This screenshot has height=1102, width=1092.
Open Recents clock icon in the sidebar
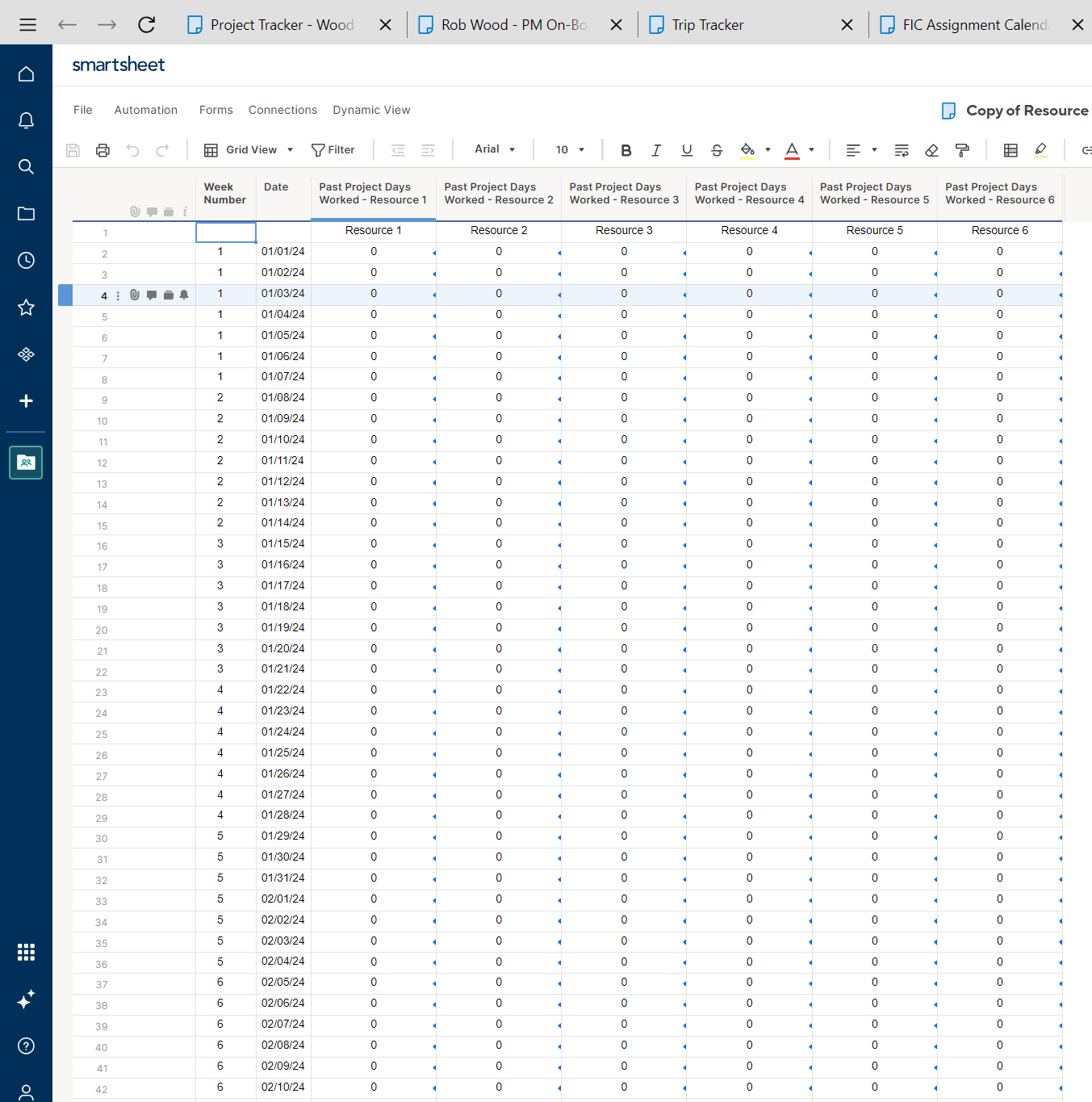pos(26,260)
